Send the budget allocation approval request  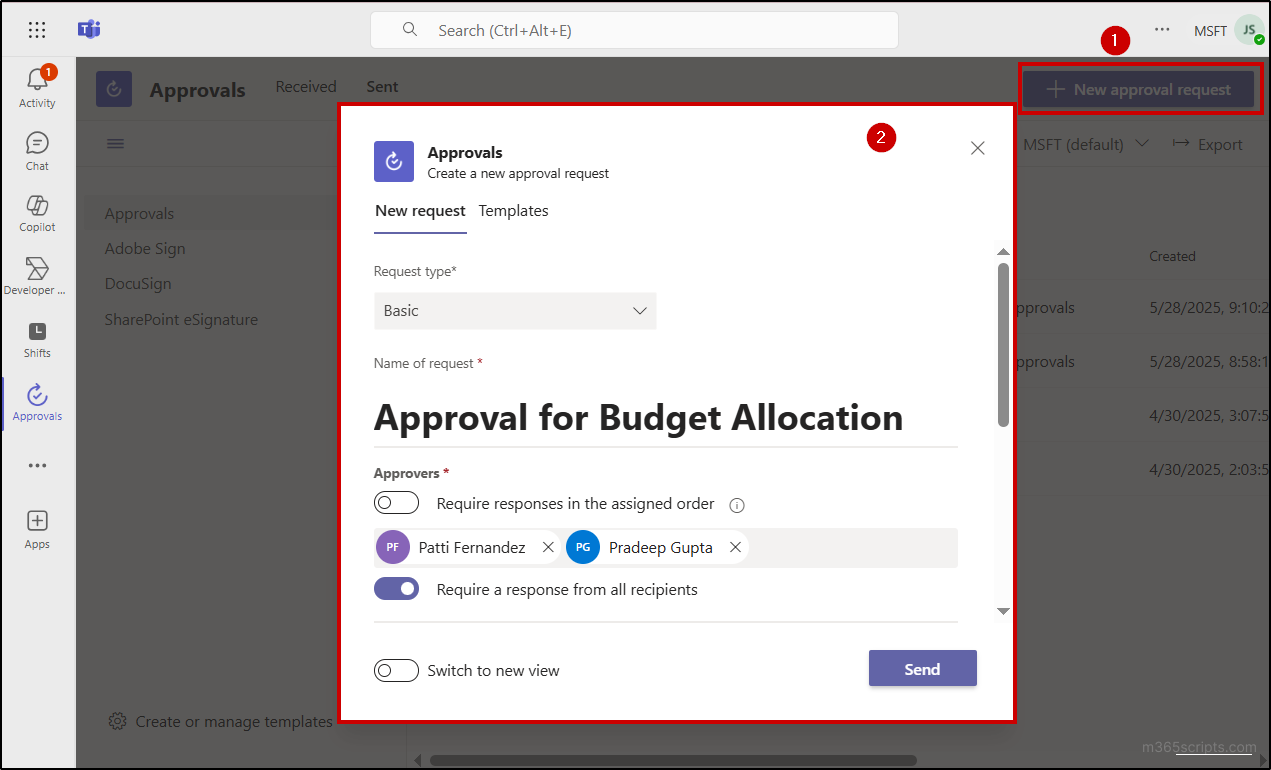pyautogui.click(x=922, y=668)
